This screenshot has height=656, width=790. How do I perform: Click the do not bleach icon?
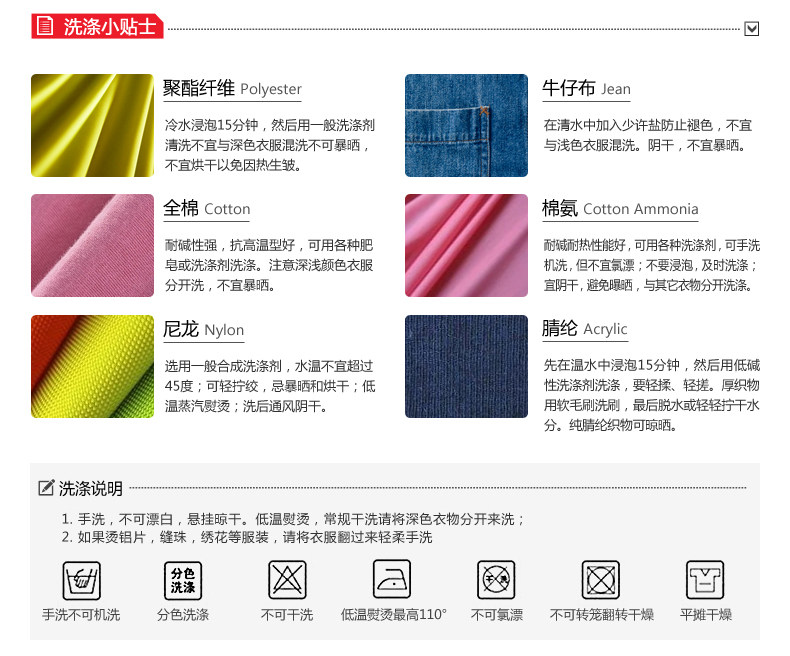(x=496, y=579)
